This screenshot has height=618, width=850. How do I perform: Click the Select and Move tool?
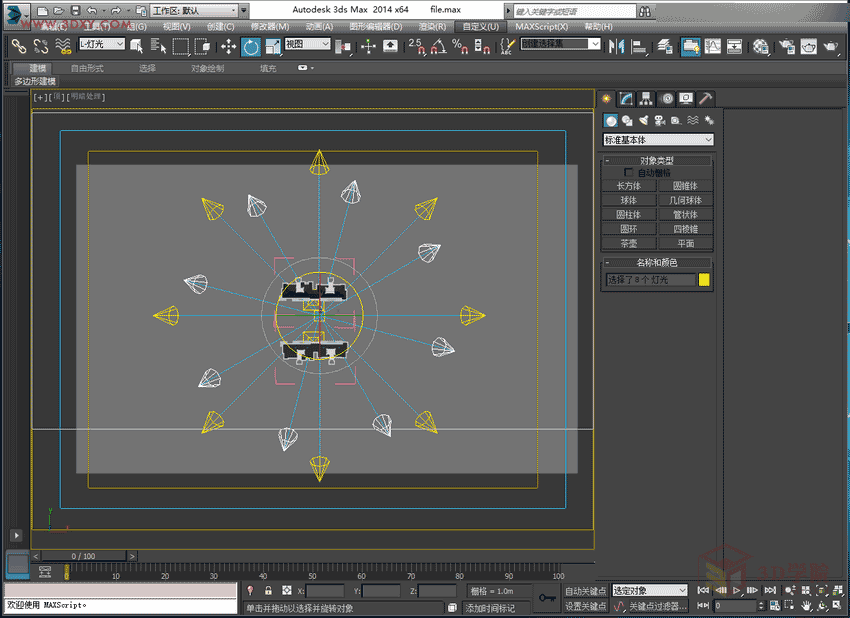click(x=228, y=46)
